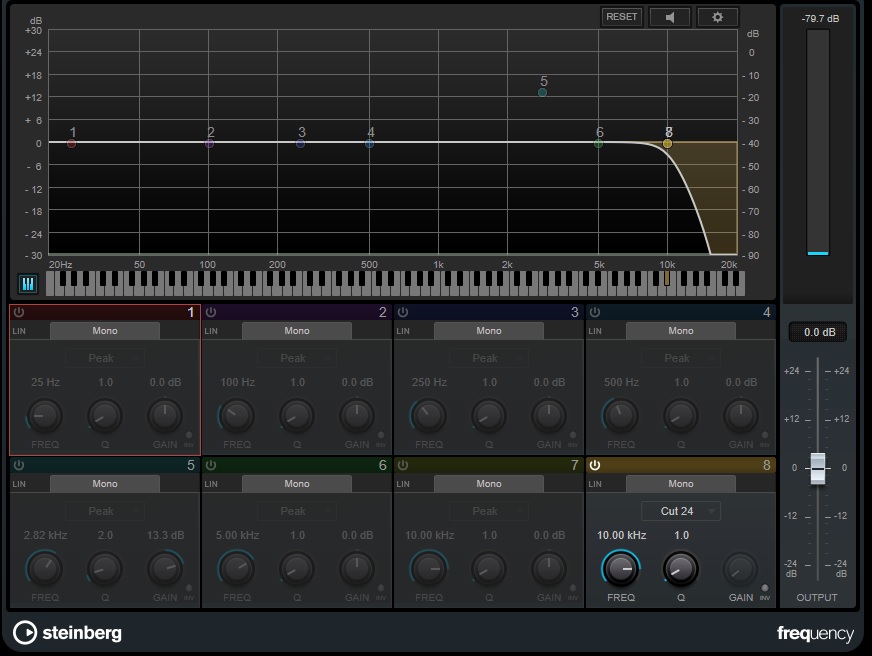Image resolution: width=872 pixels, height=656 pixels.
Task: Select the yellow node 8 in graph
Action: tap(667, 143)
